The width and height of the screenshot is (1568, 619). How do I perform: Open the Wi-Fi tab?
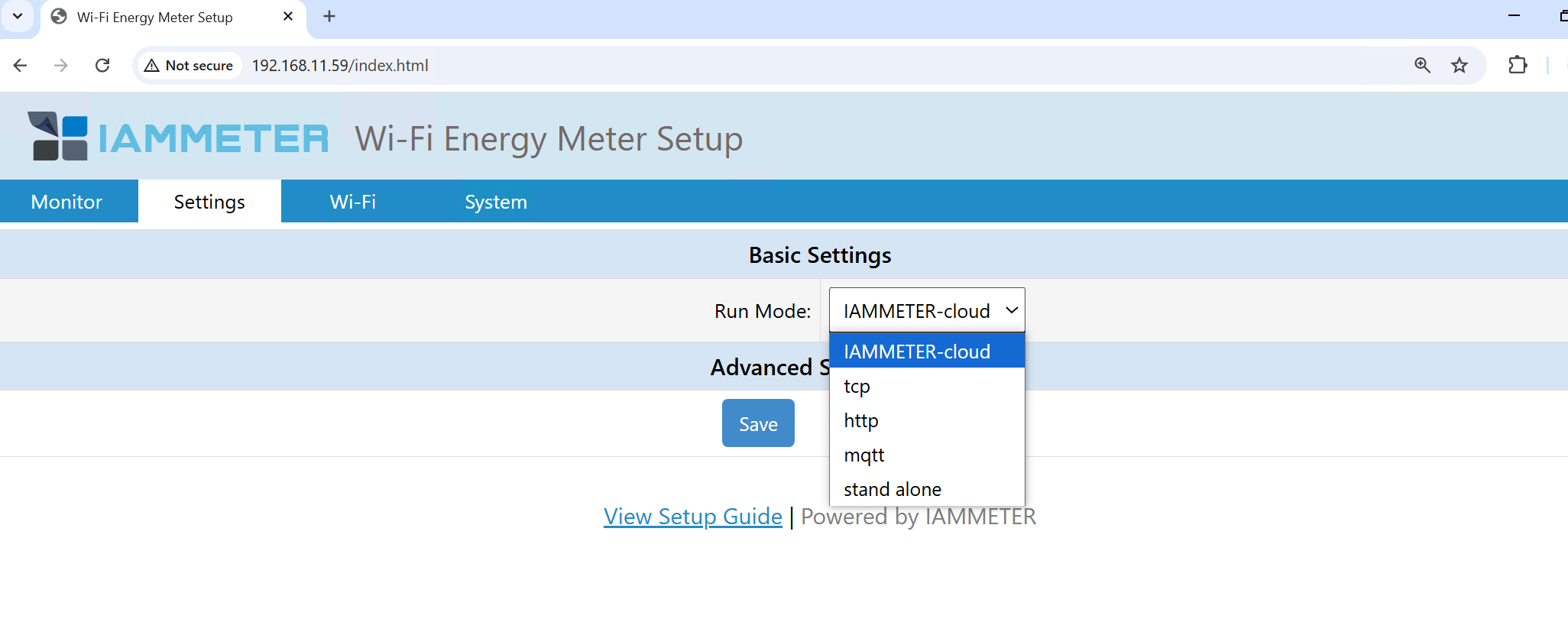(352, 202)
